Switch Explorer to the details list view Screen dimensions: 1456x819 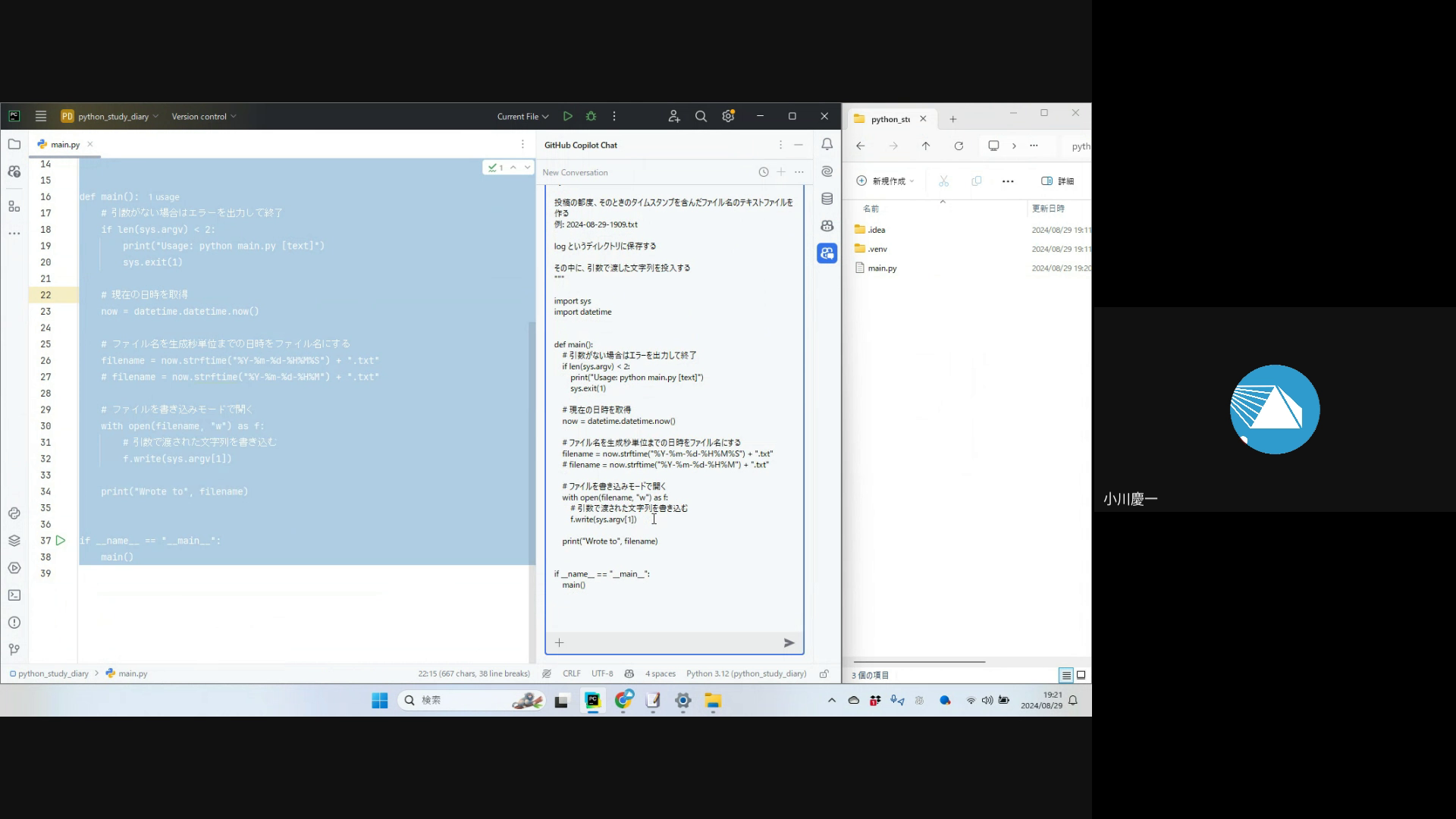click(x=1066, y=675)
